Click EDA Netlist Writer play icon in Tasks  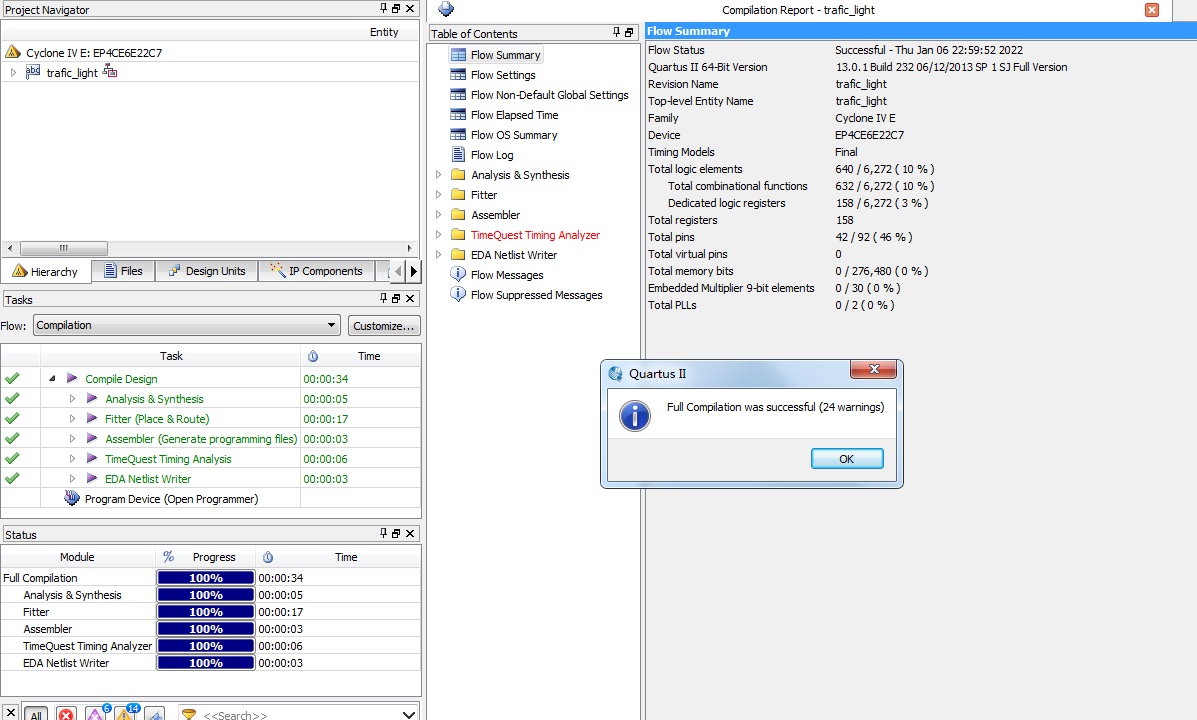[x=92, y=478]
